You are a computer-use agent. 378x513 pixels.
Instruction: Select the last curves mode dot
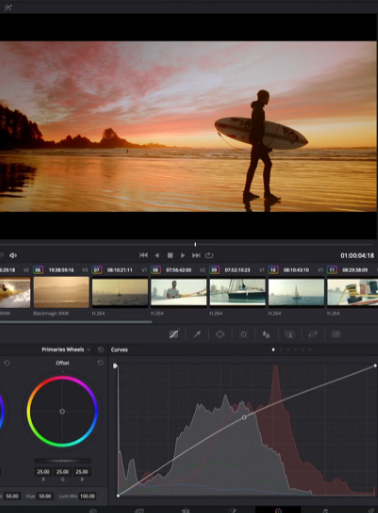(310, 350)
